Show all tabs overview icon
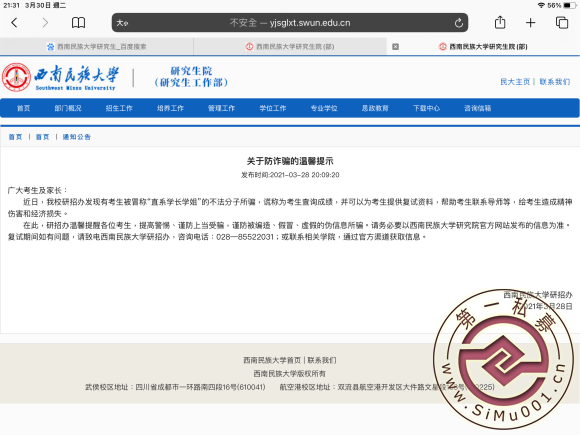Image resolution: width=580 pixels, height=435 pixels. [x=562, y=23]
